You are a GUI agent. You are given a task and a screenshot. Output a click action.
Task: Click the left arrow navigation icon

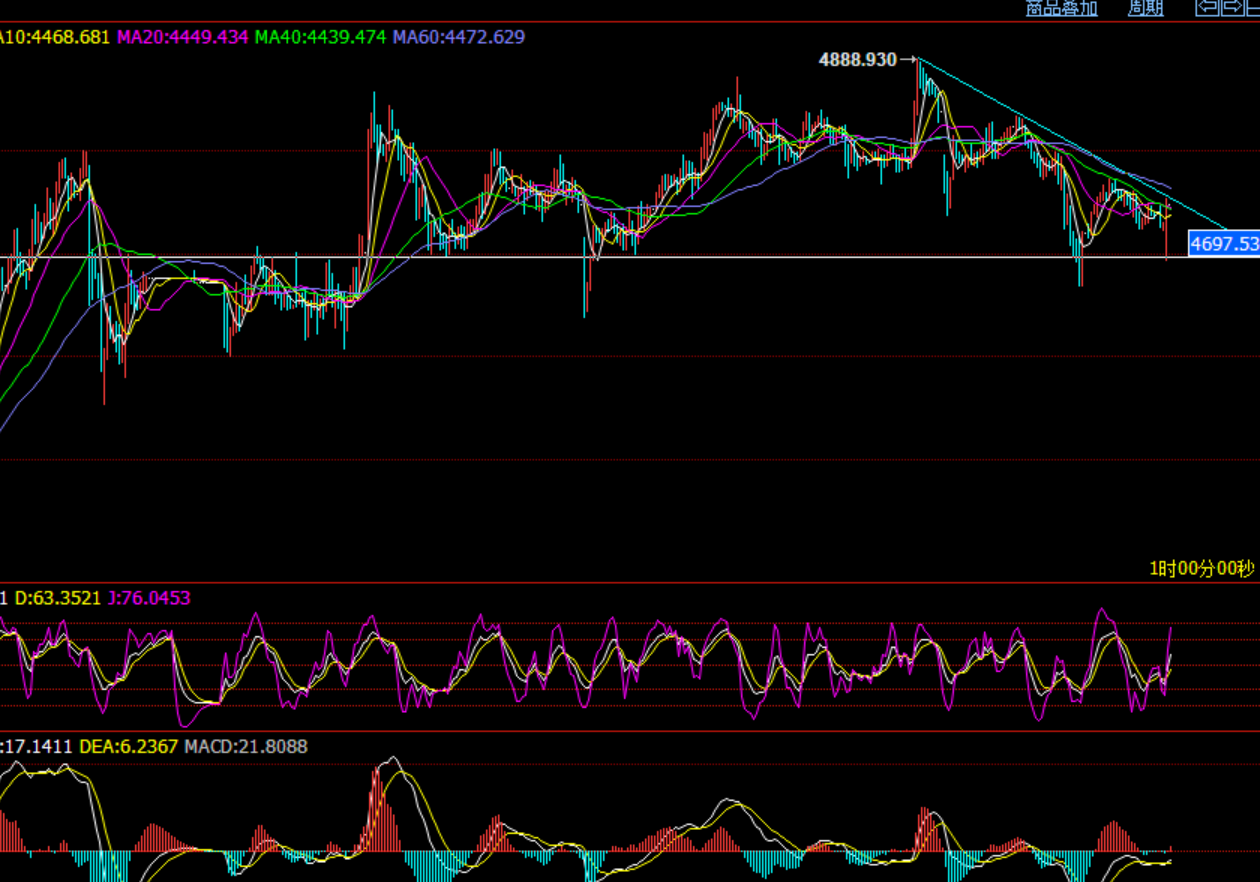[x=1207, y=8]
